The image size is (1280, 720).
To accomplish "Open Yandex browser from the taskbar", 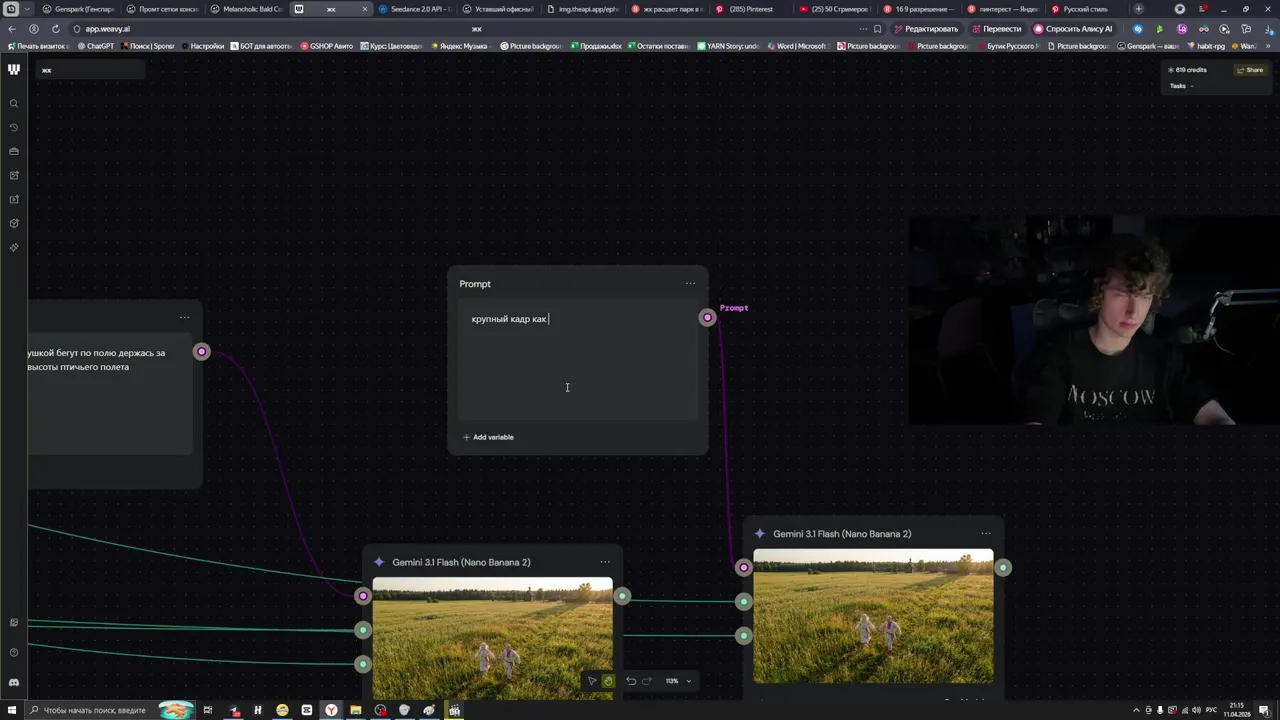I will coord(331,710).
